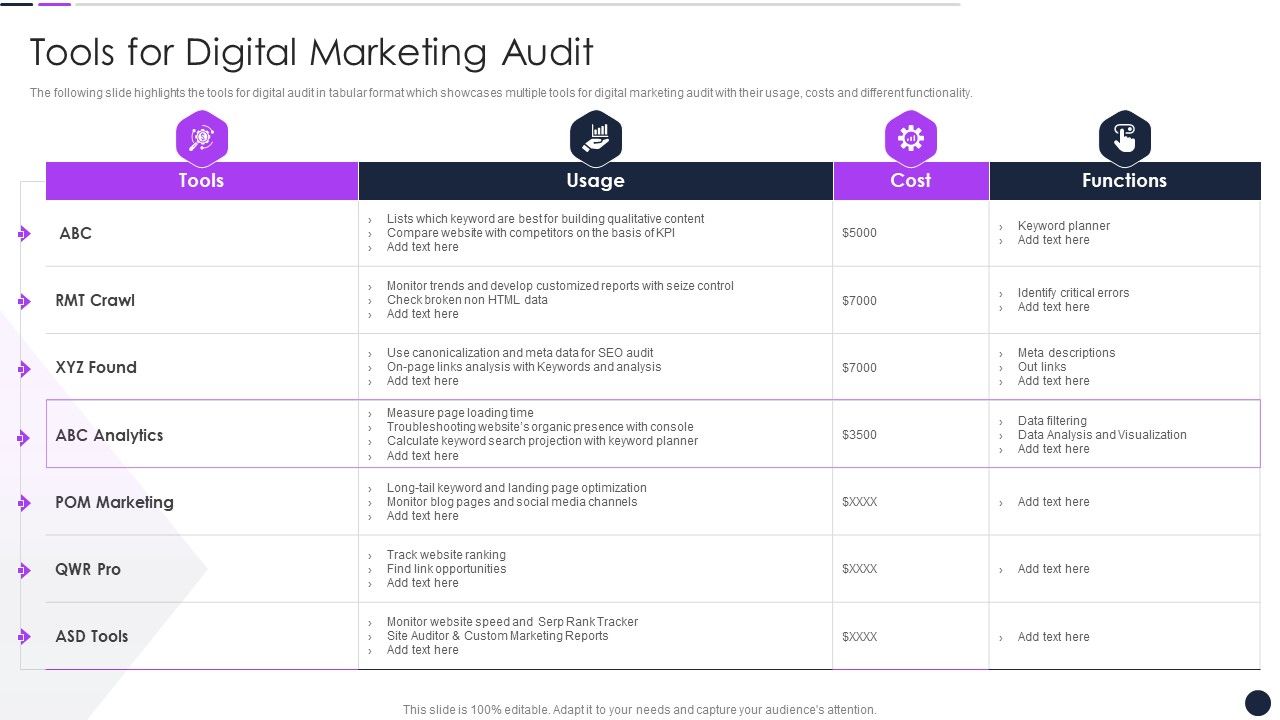Click 'Add text here' in ASD Tools functions
The height and width of the screenshot is (720, 1280).
coord(1053,637)
